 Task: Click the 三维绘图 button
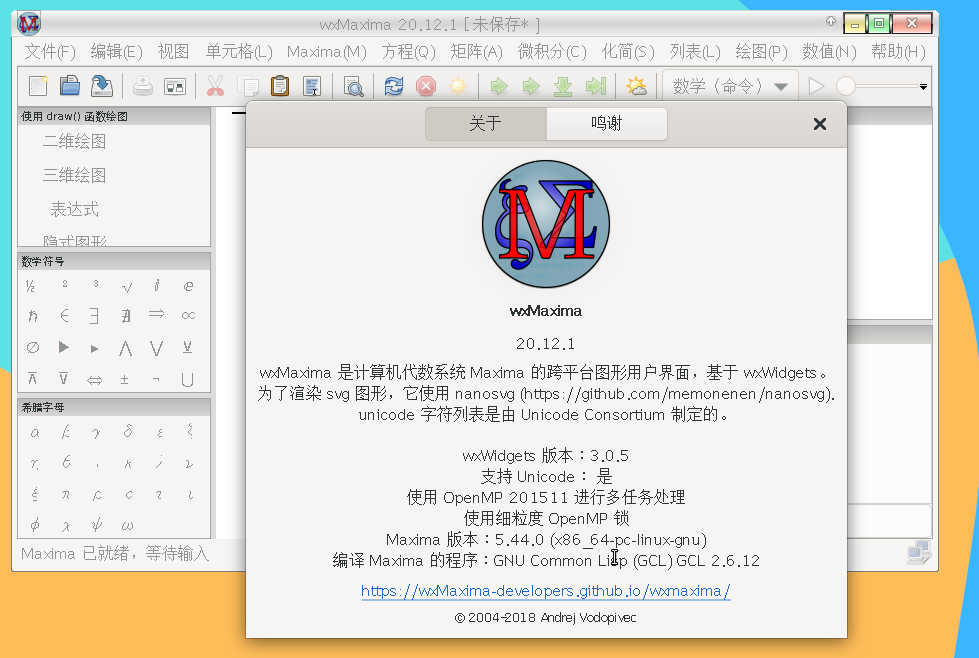(74, 175)
